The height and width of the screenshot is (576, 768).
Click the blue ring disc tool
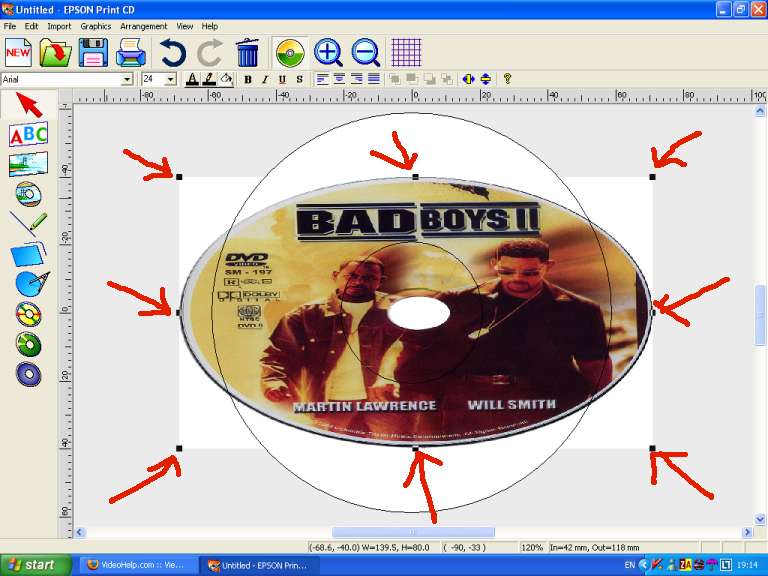click(x=28, y=375)
